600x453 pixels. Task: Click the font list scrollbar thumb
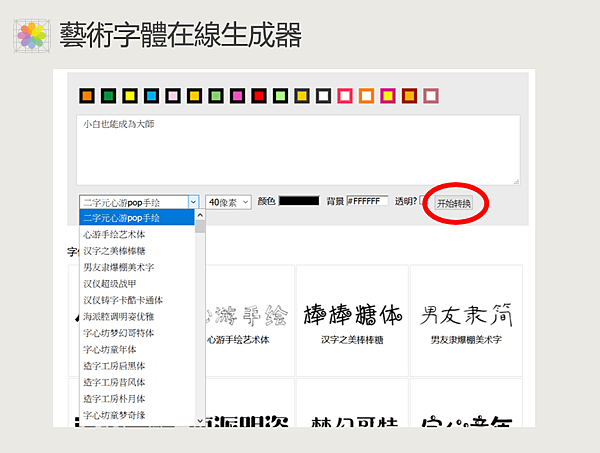[200, 227]
